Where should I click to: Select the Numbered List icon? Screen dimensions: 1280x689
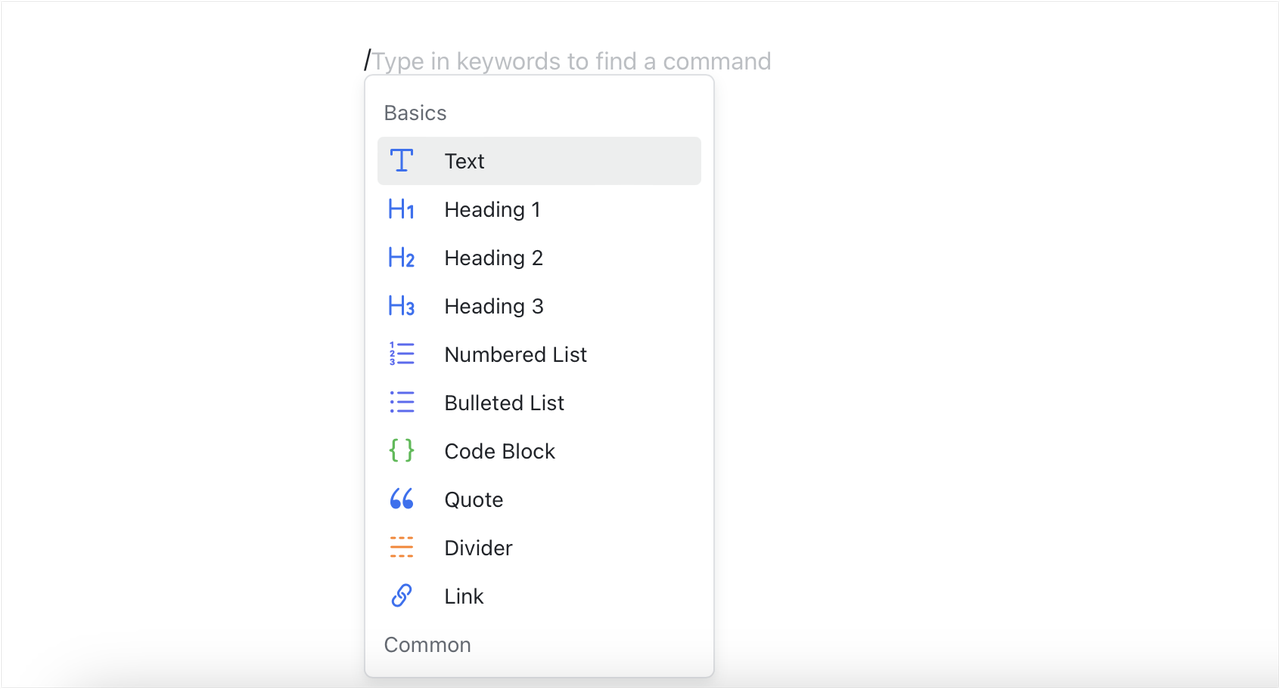(x=400, y=353)
